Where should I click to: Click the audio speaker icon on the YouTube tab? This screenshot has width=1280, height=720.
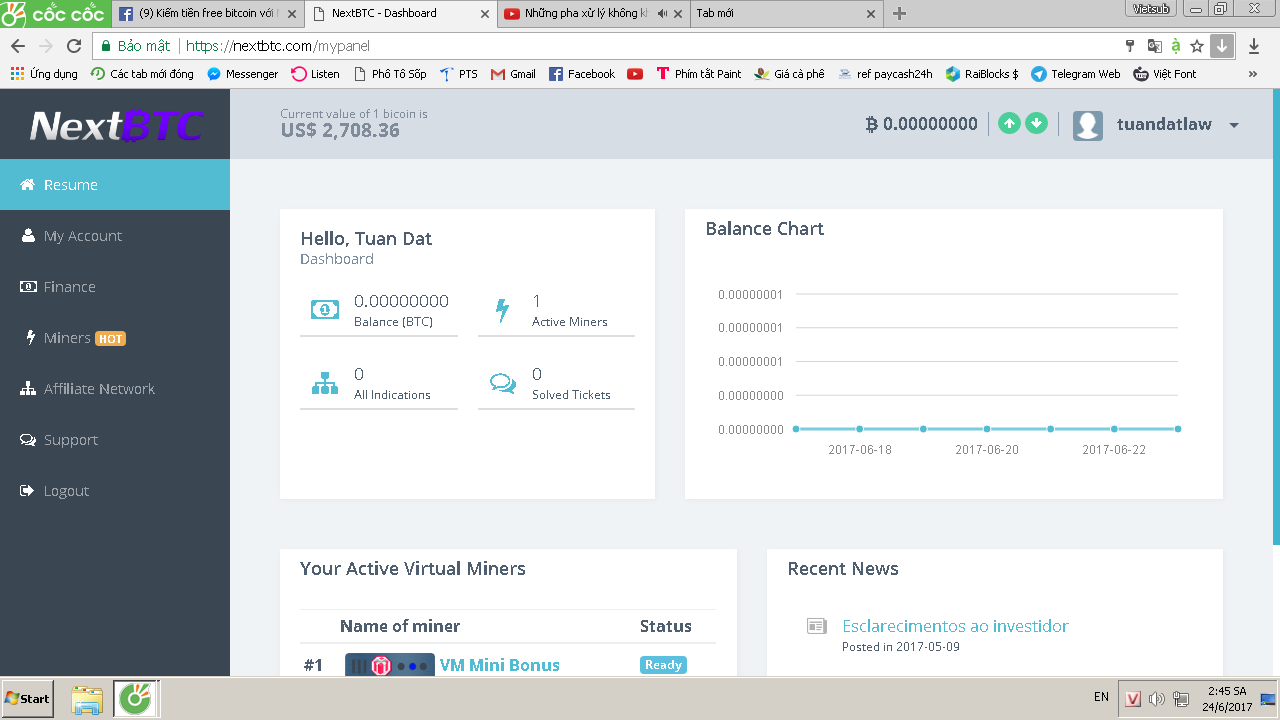pyautogui.click(x=662, y=14)
